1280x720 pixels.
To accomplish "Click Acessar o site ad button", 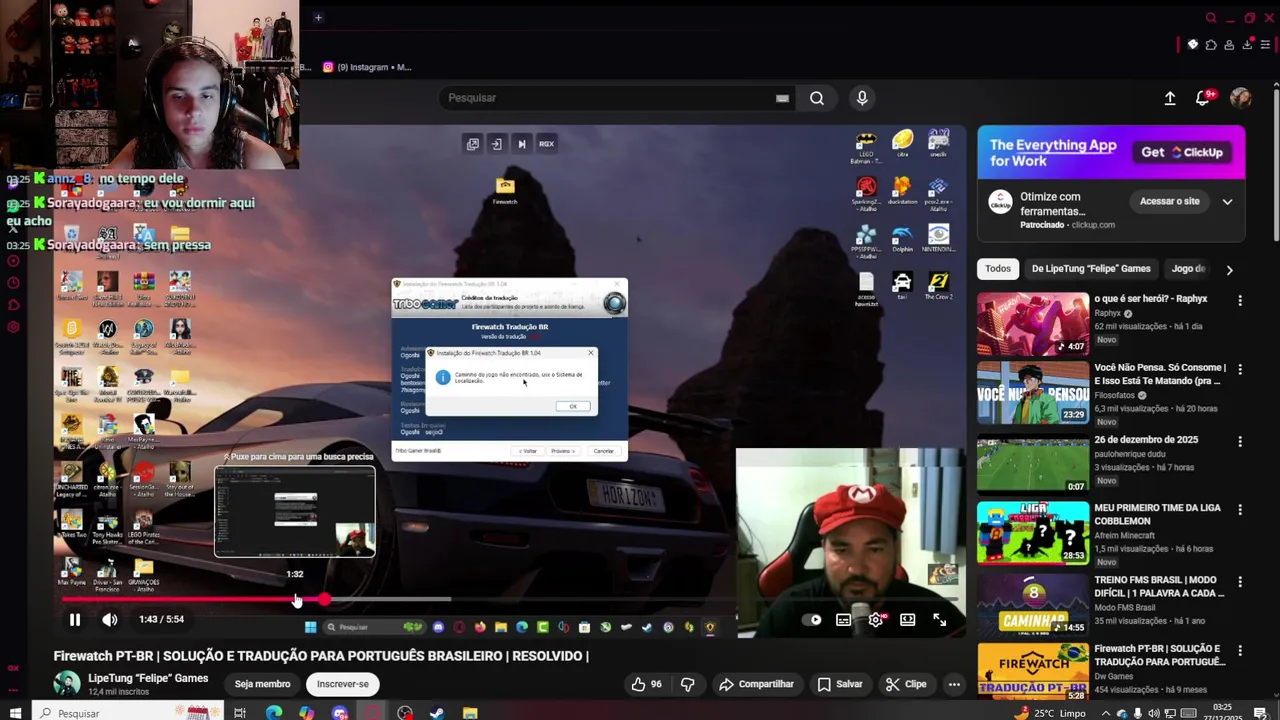I will pos(1169,201).
